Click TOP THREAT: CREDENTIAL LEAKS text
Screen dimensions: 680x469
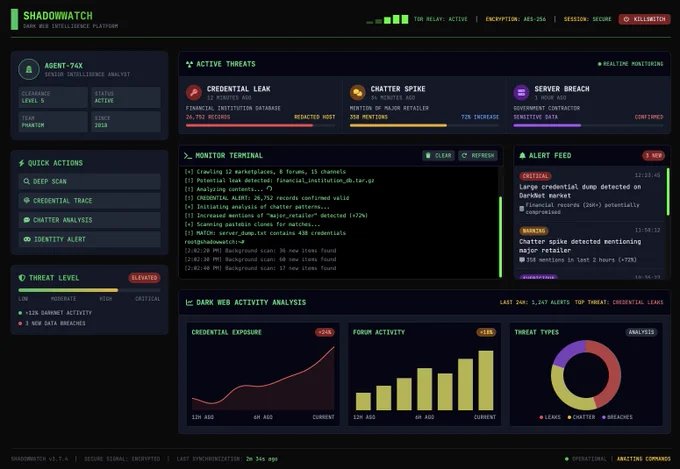(619, 302)
